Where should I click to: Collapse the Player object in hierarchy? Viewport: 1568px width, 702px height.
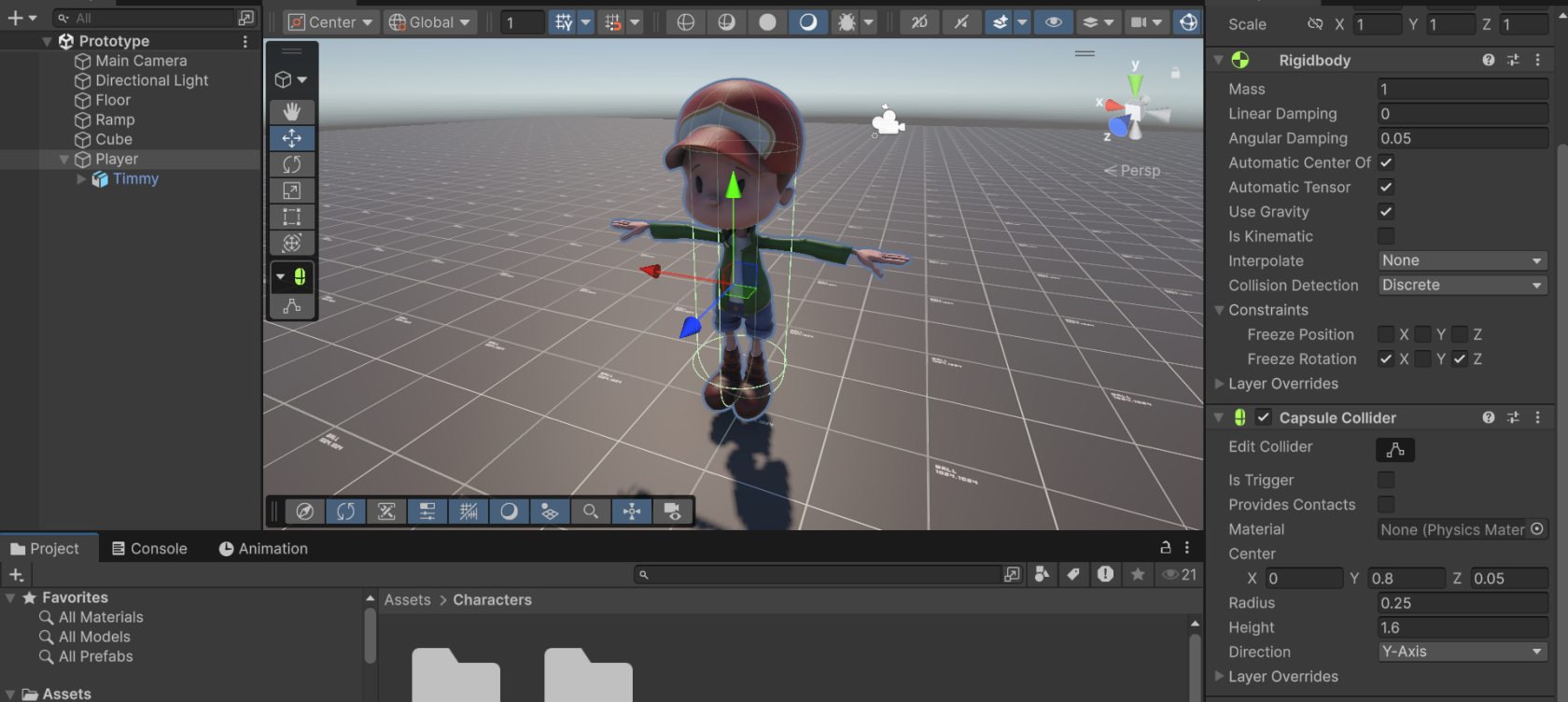(64, 160)
